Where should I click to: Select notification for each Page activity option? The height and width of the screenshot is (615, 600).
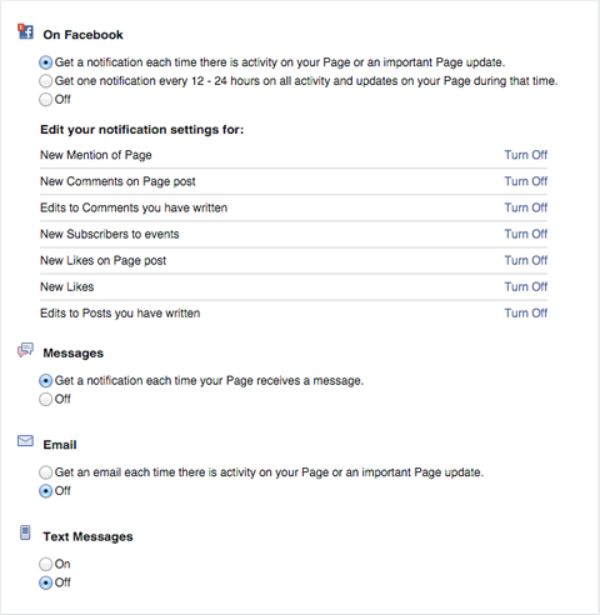(x=46, y=62)
